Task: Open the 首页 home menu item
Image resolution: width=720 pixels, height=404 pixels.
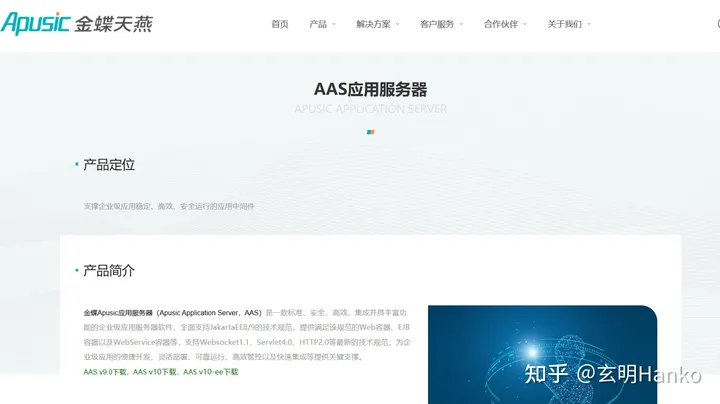Action: 280,24
